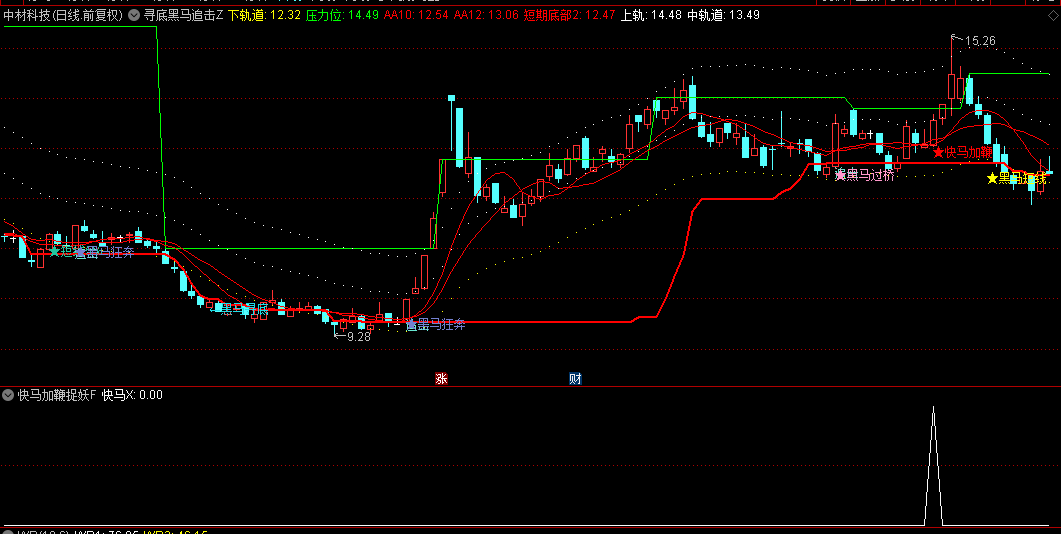This screenshot has width=1061, height=534.
Task: Click the red AA12: 13.06 readout
Action: click(x=487, y=15)
